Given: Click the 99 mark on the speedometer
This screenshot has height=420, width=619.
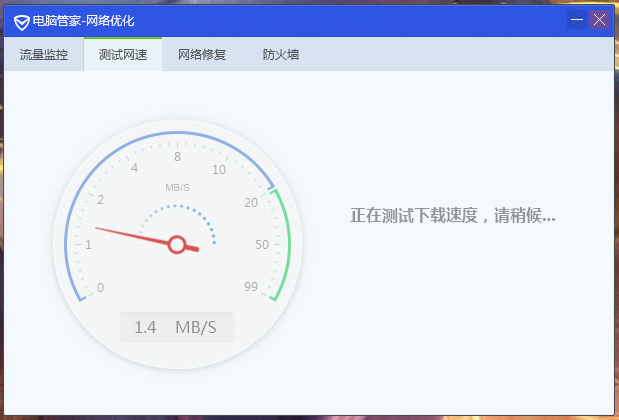Looking at the screenshot, I should [251, 287].
